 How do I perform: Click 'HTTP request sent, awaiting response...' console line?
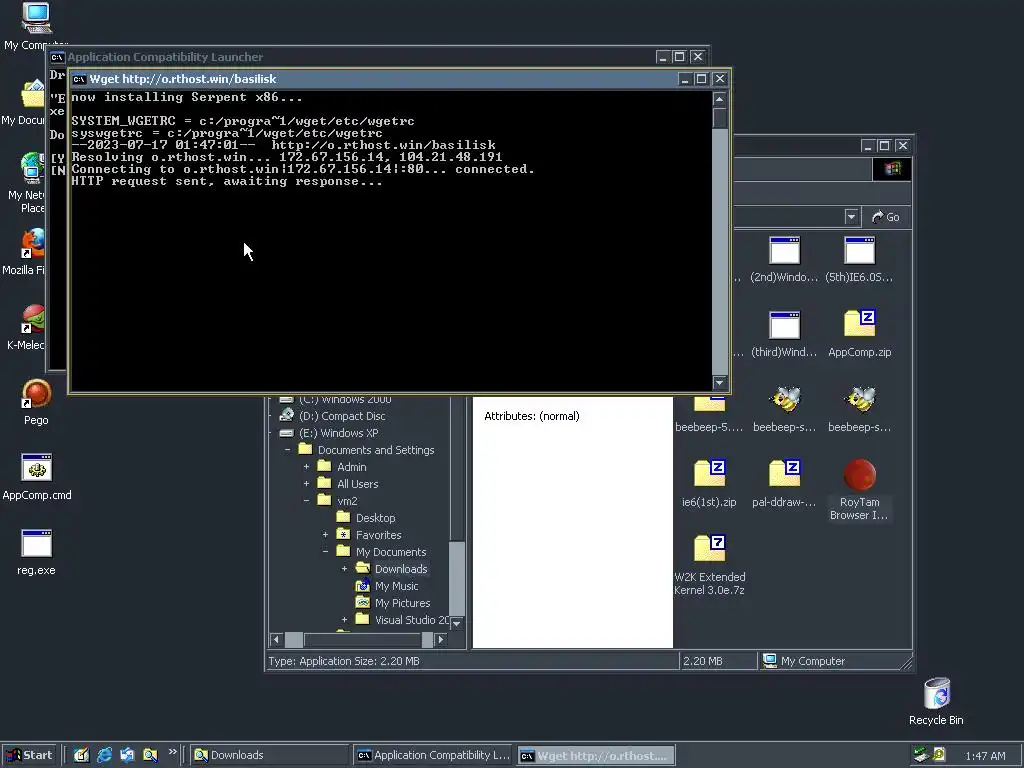click(x=227, y=182)
